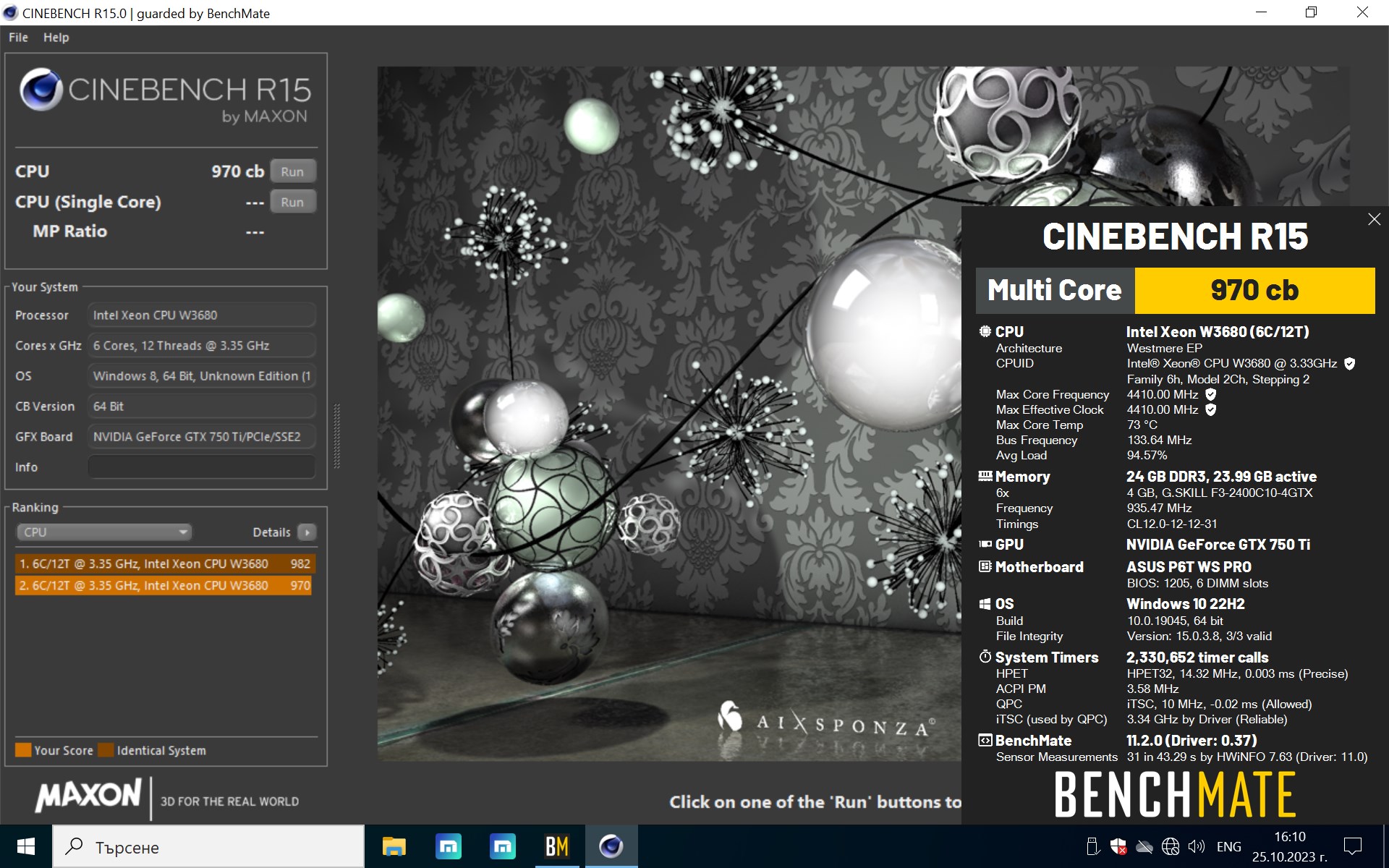Viewport: 1389px width, 868px height.
Task: Click the 2,330,652 timer calls text
Action: [1197, 657]
